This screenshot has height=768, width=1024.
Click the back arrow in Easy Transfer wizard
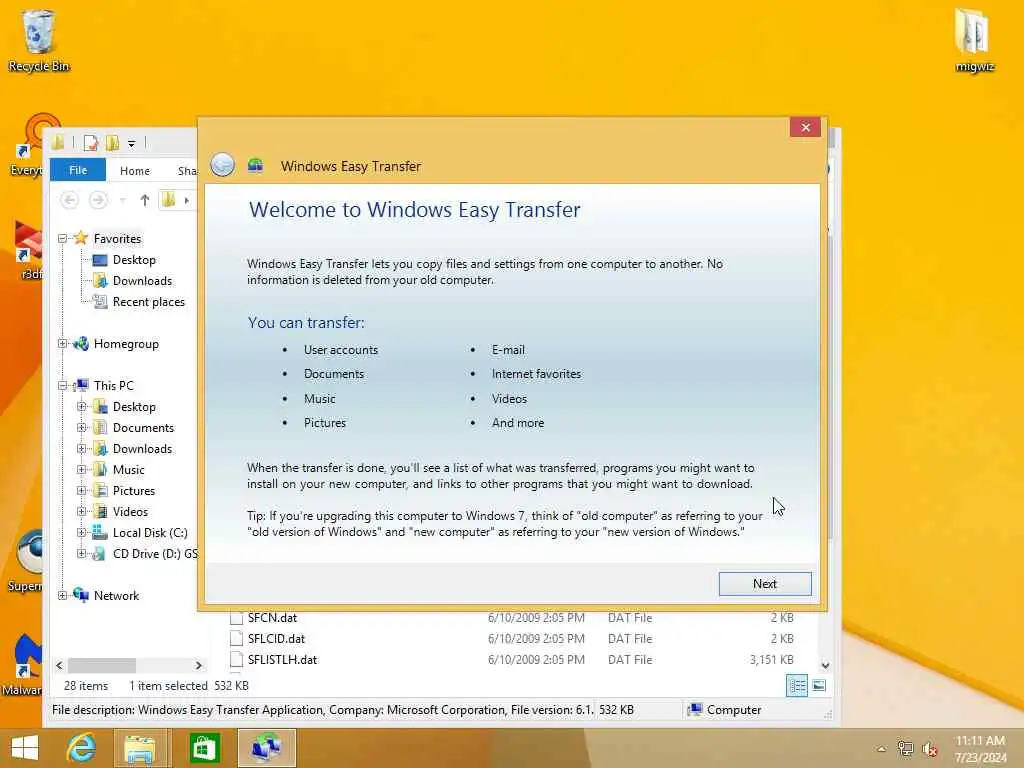(222, 165)
